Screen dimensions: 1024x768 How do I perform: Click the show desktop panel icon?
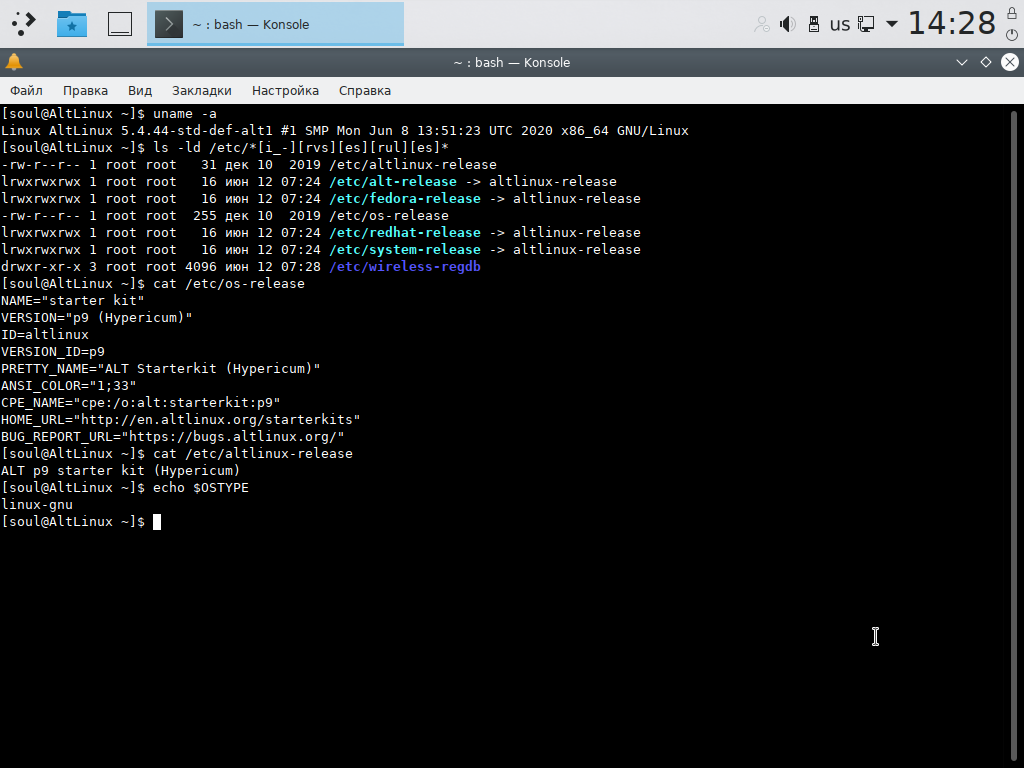coord(120,24)
